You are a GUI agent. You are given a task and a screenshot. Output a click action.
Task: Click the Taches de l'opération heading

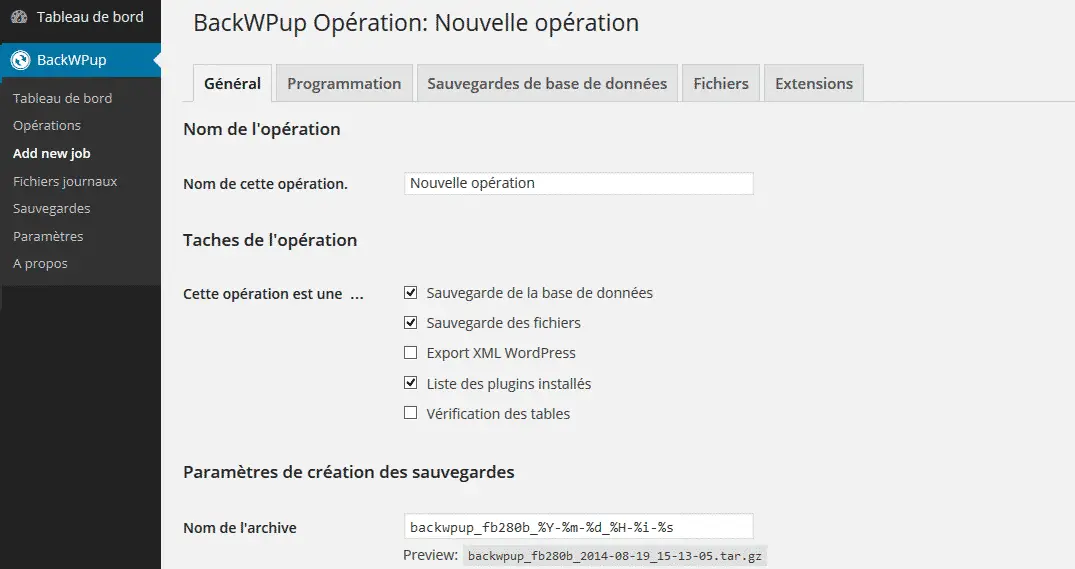pos(270,240)
